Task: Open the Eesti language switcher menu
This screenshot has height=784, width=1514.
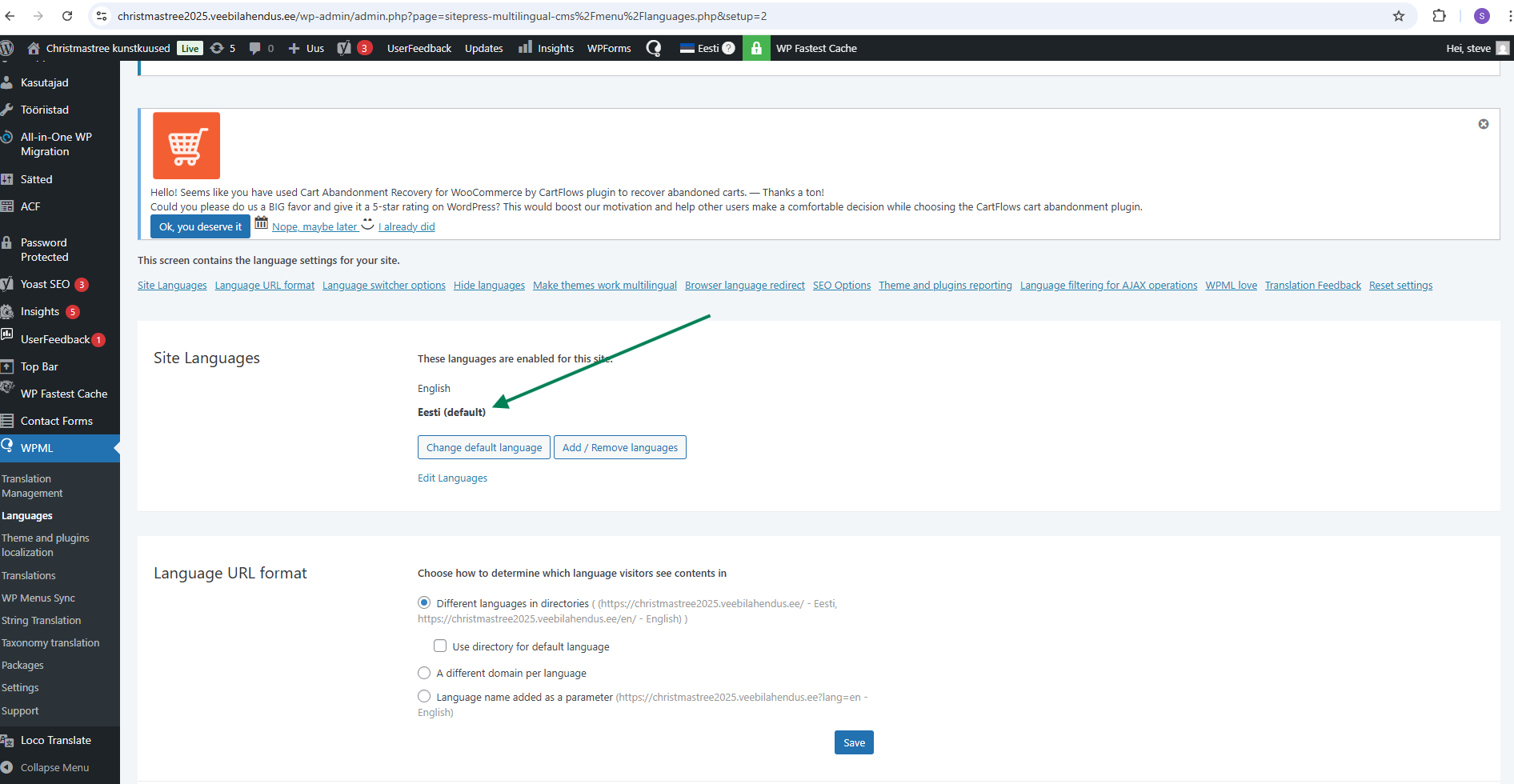Action: (x=707, y=48)
